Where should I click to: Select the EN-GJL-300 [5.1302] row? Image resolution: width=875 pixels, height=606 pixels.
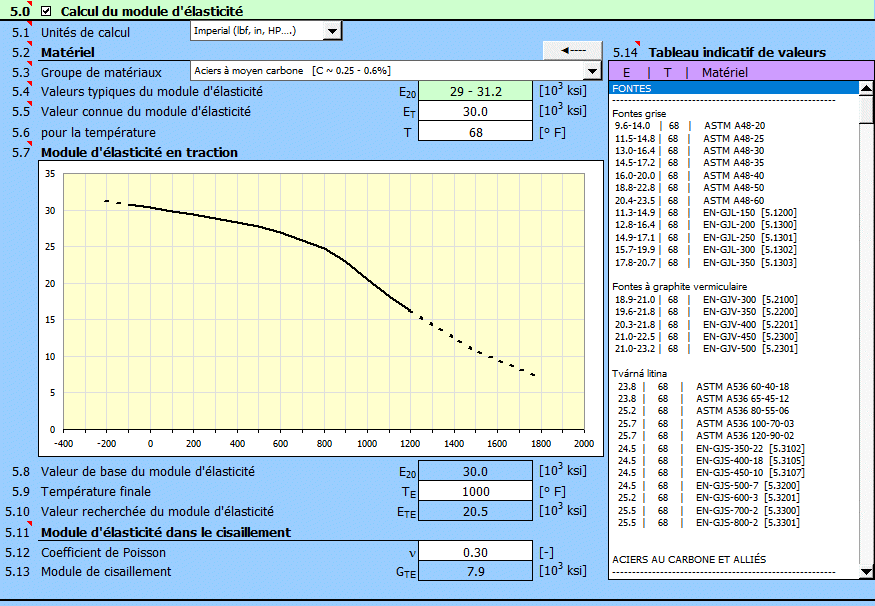coord(734,250)
